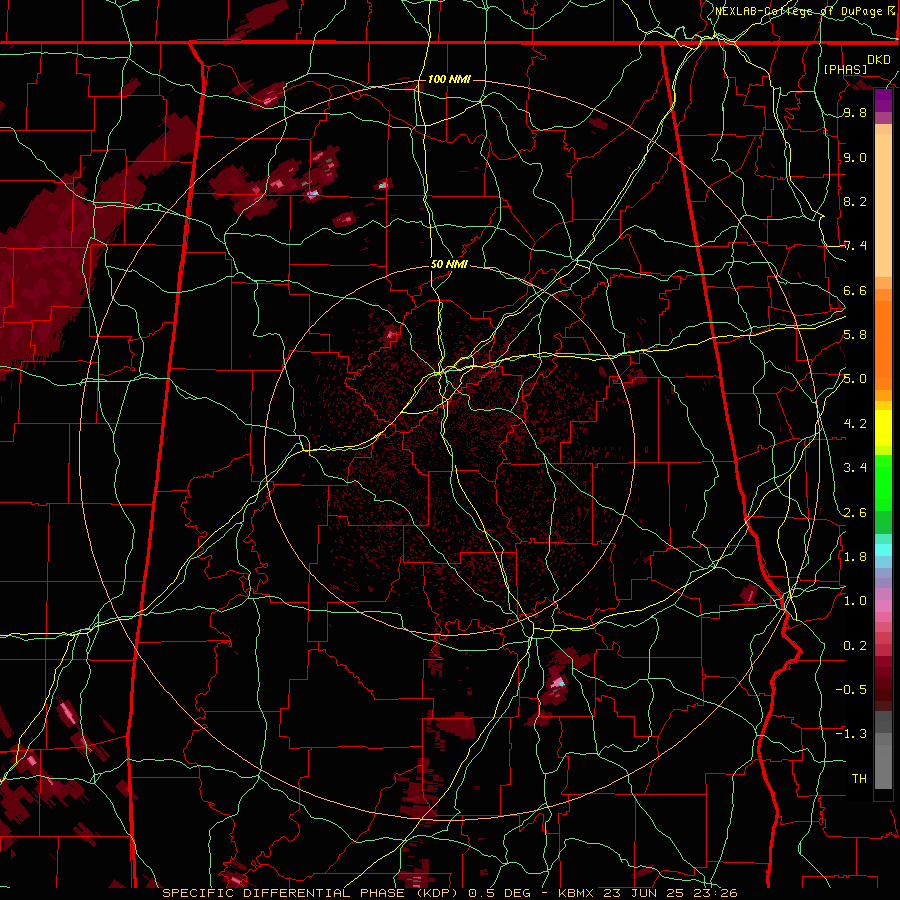Click the "DKD" unit label above color bar
Viewport: 900px width, 900px height.
[879, 60]
